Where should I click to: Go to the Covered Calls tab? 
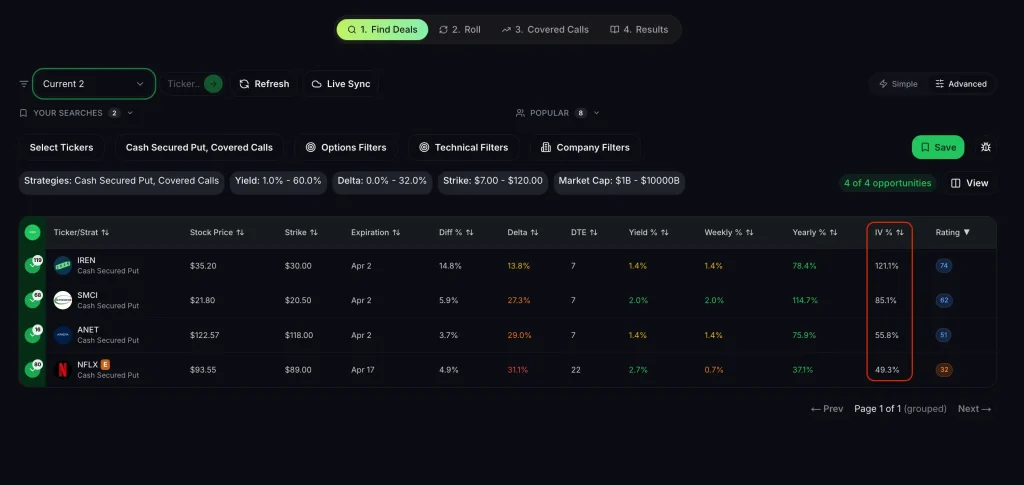pyautogui.click(x=545, y=30)
